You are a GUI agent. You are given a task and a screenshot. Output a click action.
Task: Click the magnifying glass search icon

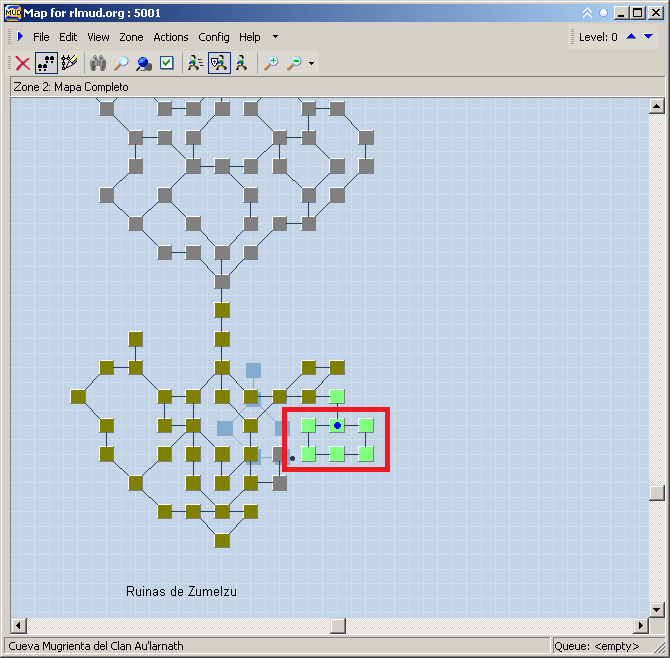pyautogui.click(x=121, y=63)
